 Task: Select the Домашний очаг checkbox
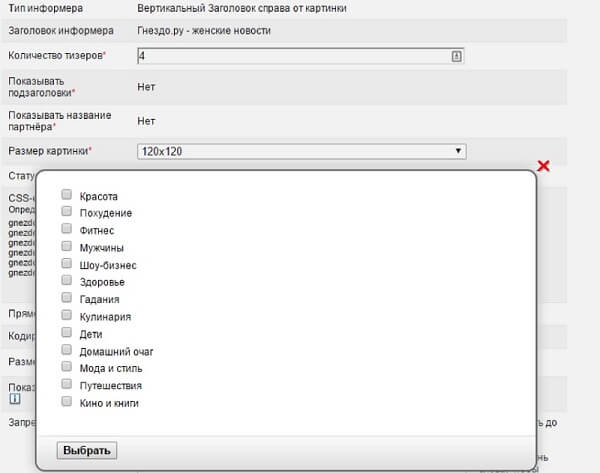click(x=66, y=350)
